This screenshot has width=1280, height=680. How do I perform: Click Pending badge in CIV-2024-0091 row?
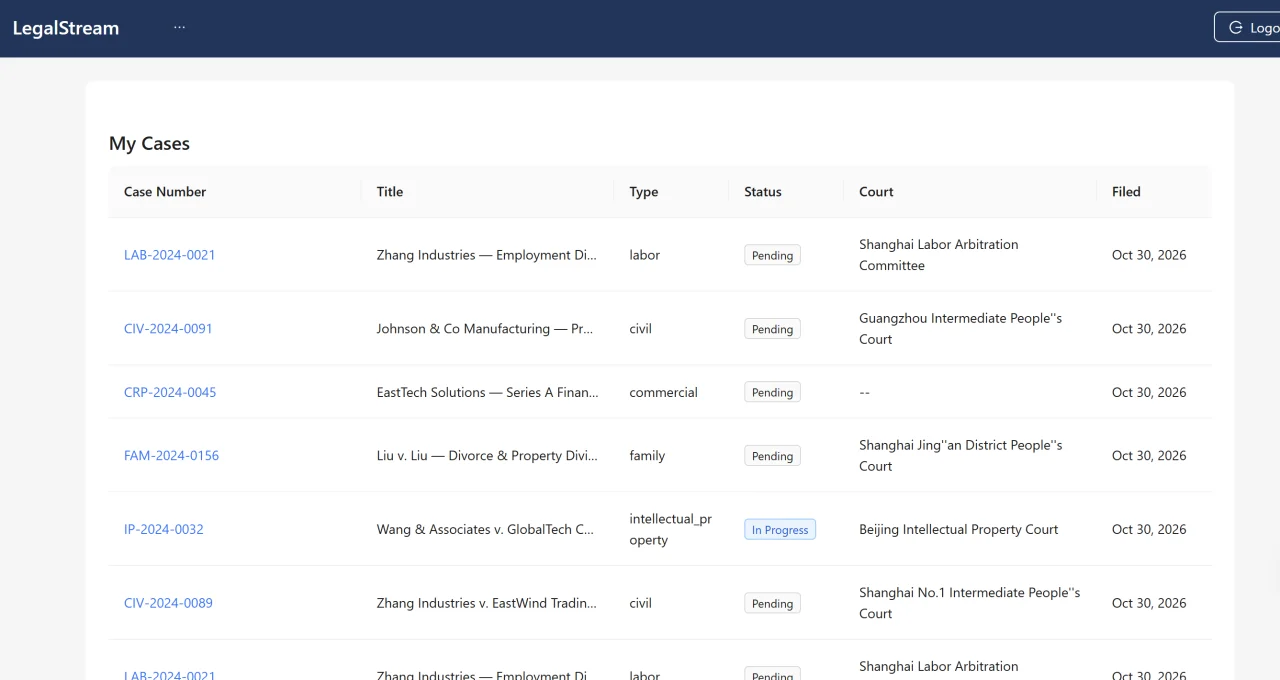tap(772, 329)
